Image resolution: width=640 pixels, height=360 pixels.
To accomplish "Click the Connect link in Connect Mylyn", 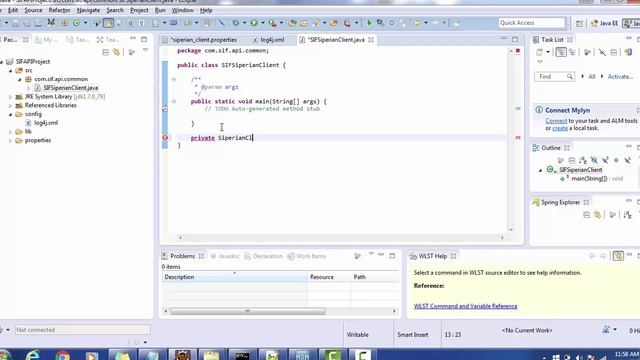I will pos(556,121).
